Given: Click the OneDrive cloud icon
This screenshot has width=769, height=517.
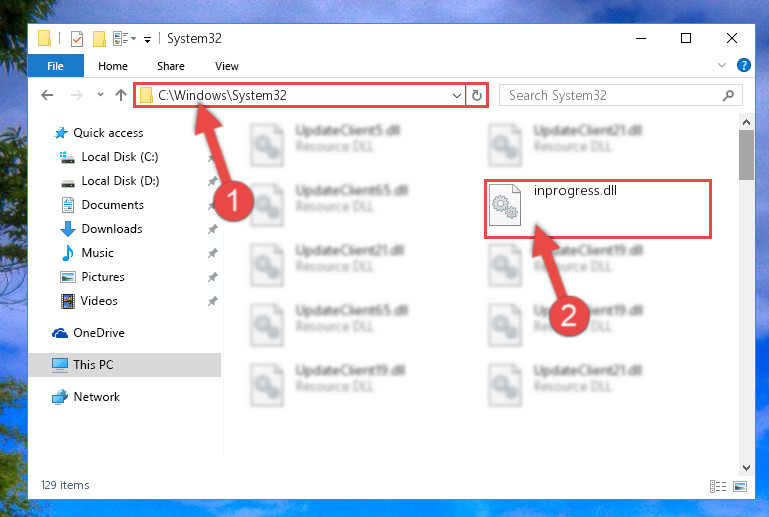Looking at the screenshot, I should coord(60,334).
